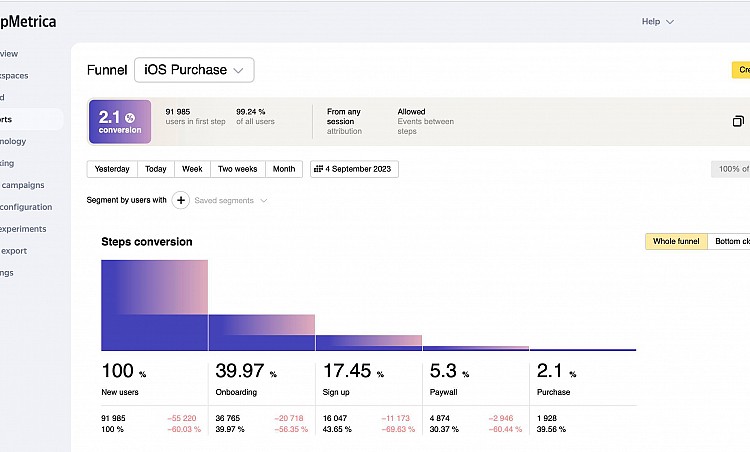Image resolution: width=750 pixels, height=452 pixels.
Task: Expand the Saved segments dropdown
Action: 231,200
